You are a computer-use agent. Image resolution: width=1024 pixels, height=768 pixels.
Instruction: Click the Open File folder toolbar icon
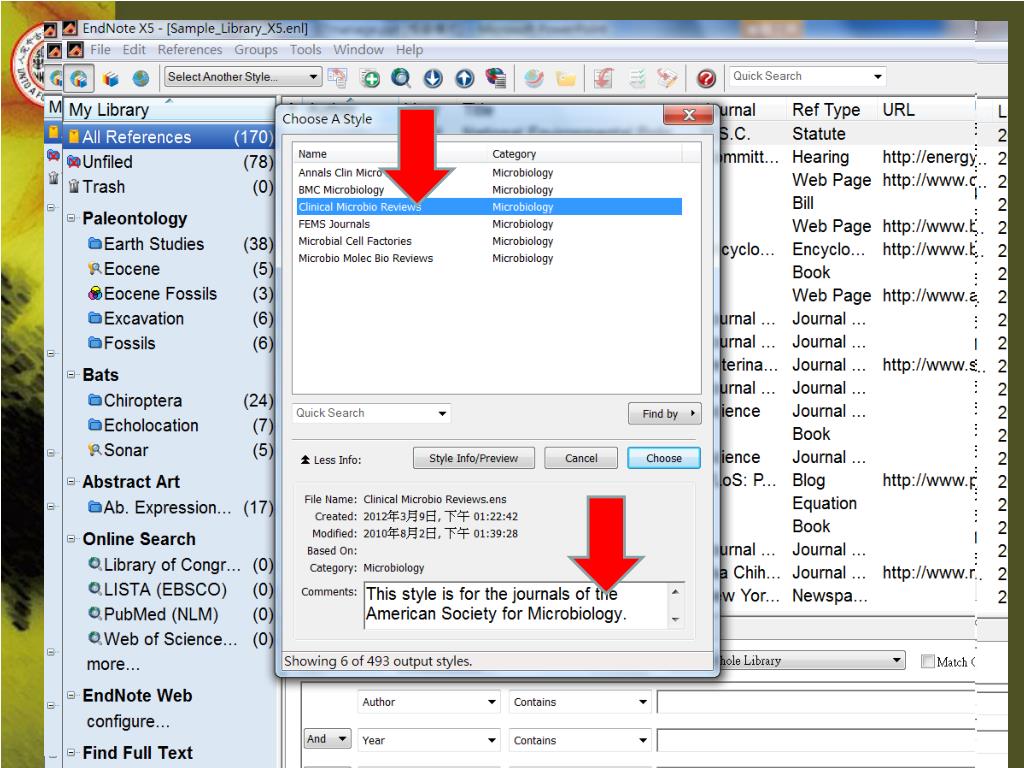click(566, 78)
